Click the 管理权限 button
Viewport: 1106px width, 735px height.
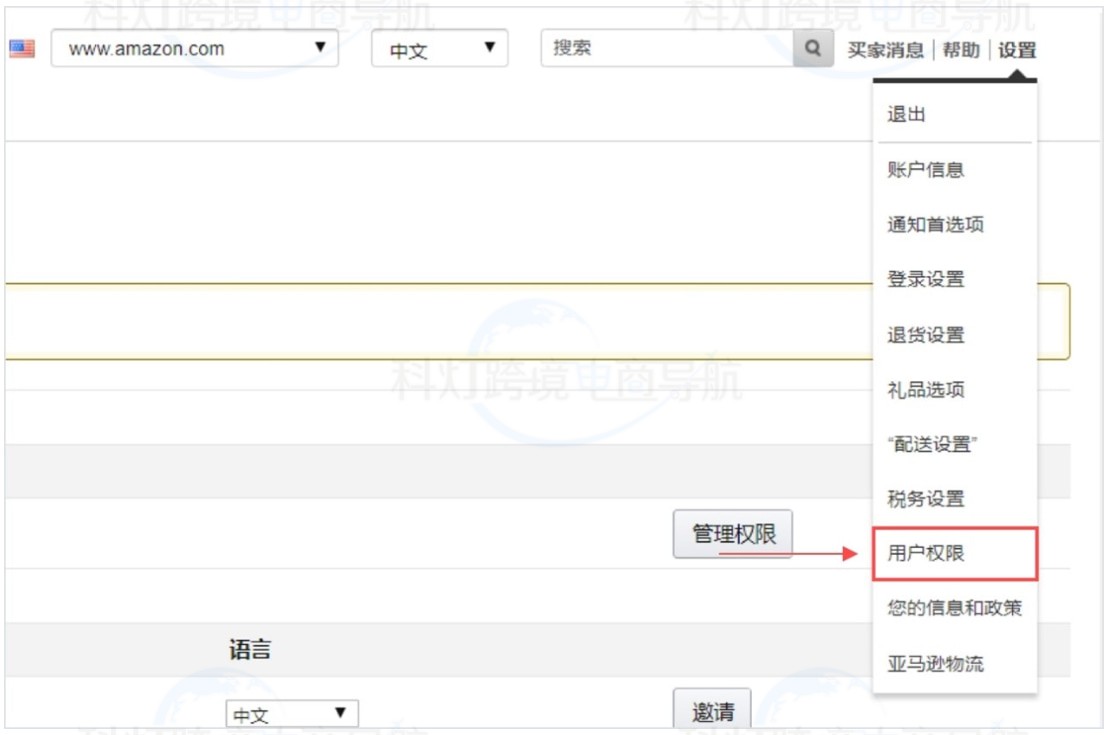733,534
